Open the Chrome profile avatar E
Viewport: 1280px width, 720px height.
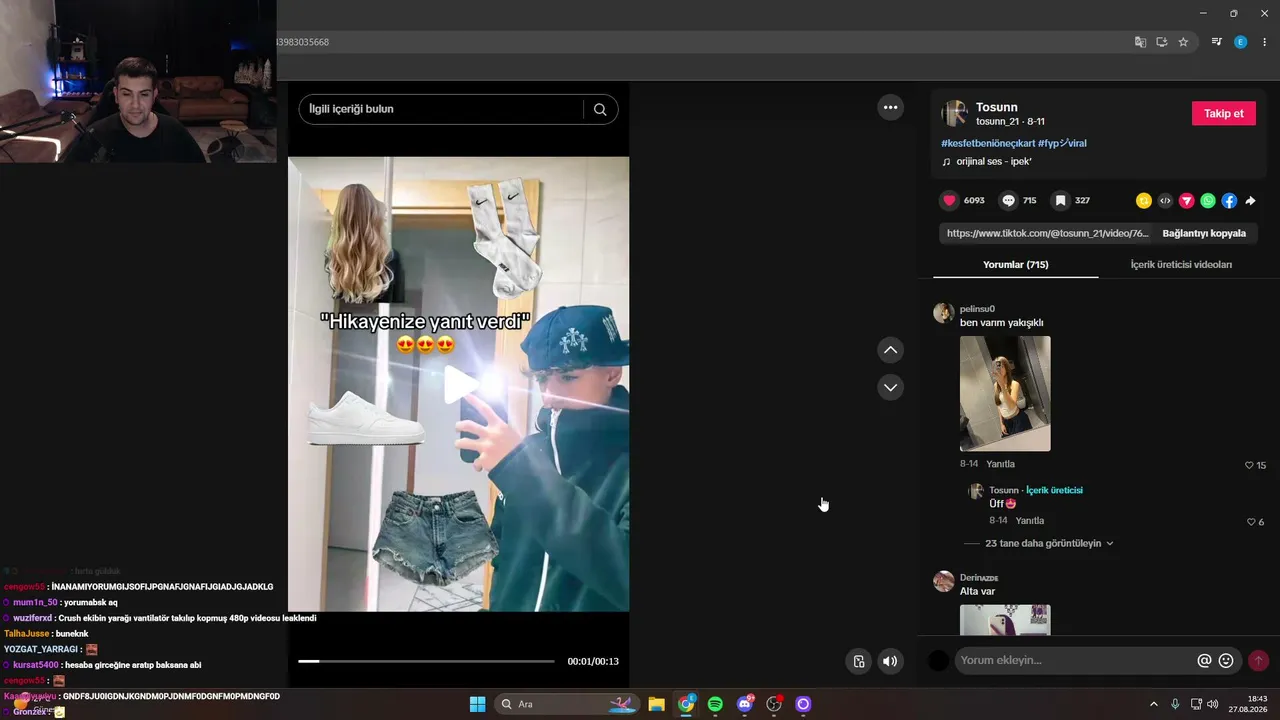coord(1240,42)
